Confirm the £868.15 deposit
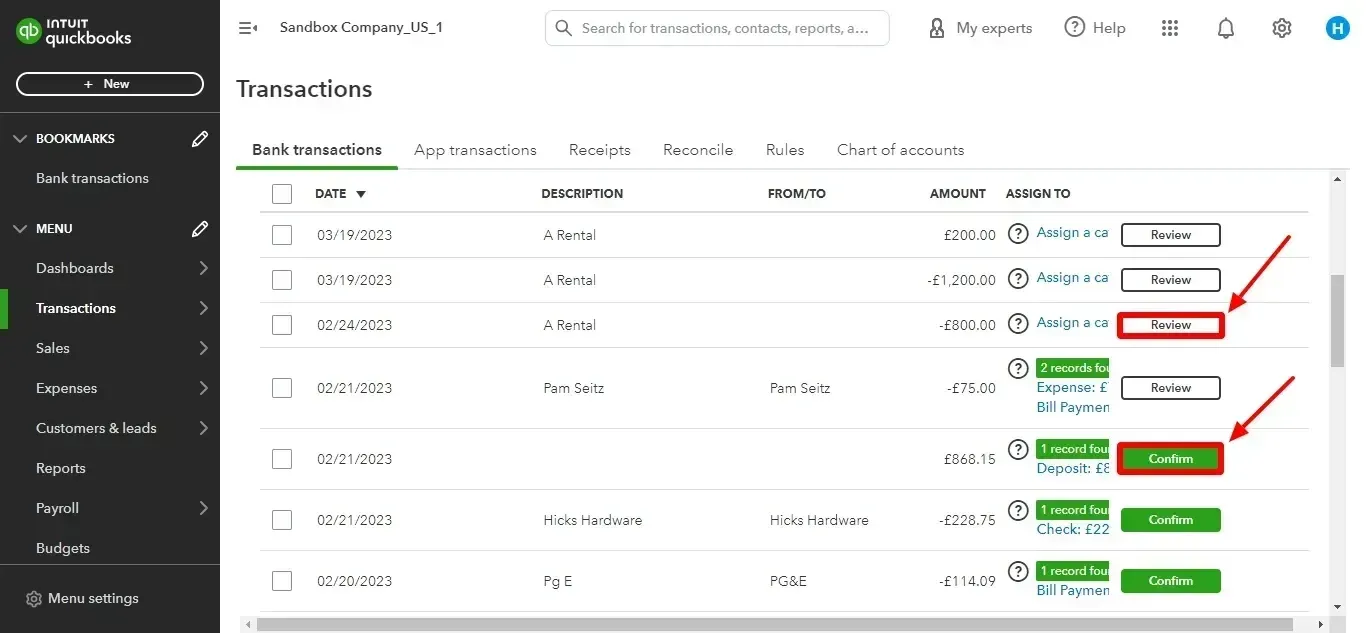 (1171, 459)
